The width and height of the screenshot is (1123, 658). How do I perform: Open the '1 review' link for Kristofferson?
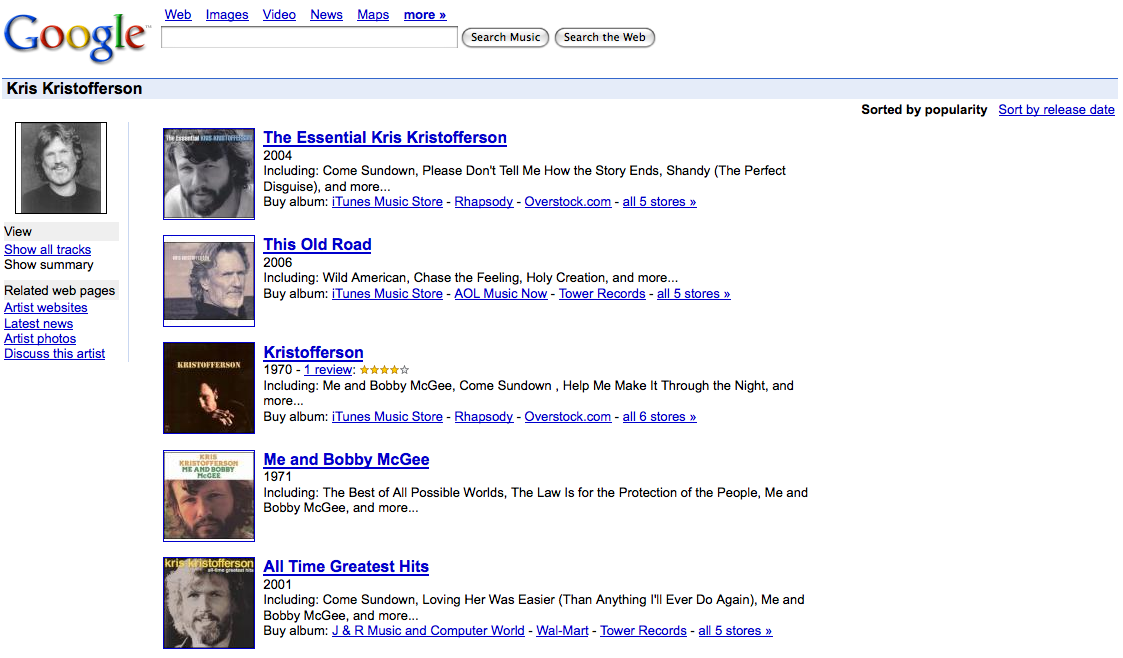[x=329, y=370]
